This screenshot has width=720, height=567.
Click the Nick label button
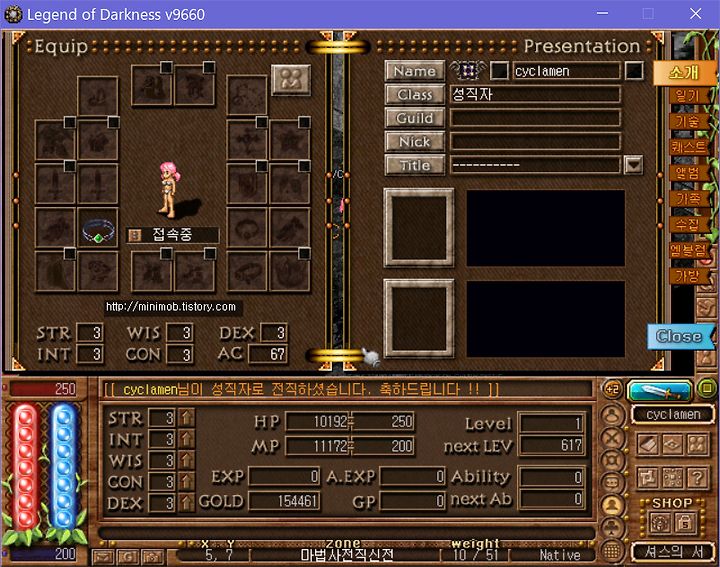(415, 141)
